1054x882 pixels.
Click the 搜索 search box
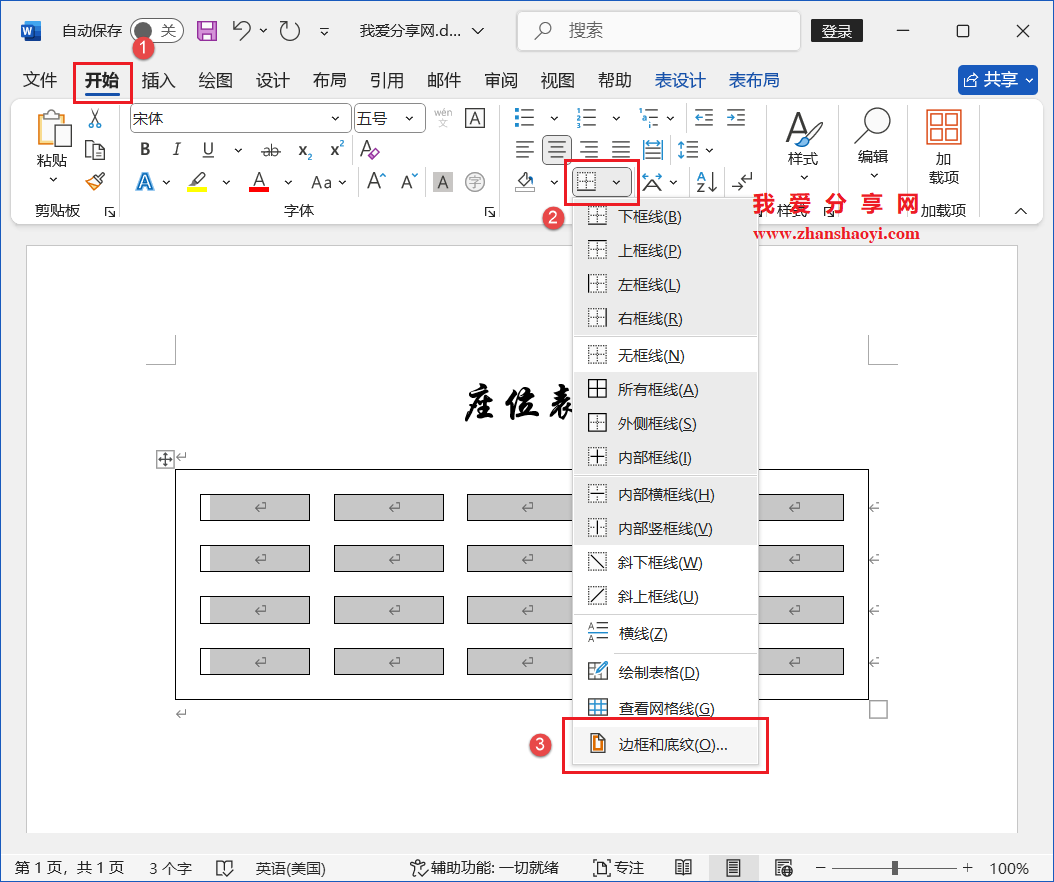tap(659, 31)
